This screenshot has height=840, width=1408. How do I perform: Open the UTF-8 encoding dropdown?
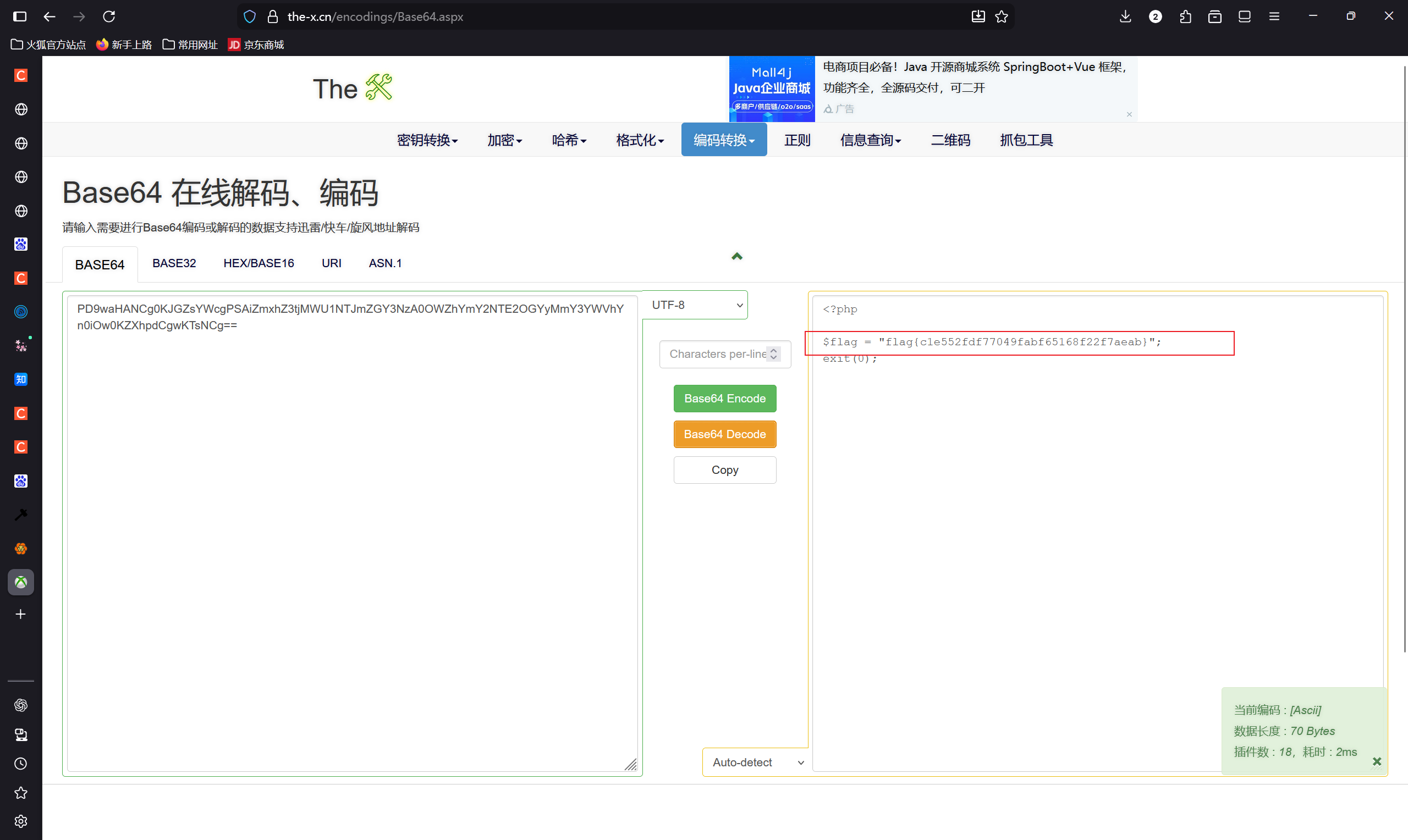696,305
